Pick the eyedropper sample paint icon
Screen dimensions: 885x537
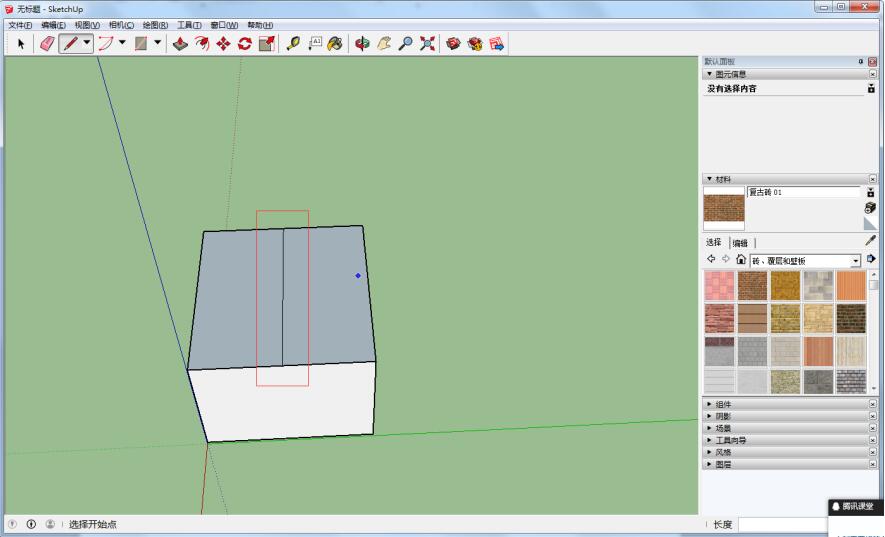point(870,241)
